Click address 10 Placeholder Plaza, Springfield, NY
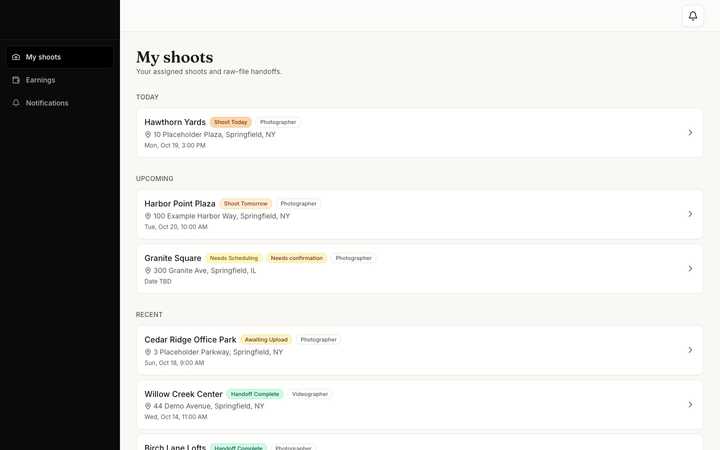The width and height of the screenshot is (720, 450). pyautogui.click(x=214, y=135)
